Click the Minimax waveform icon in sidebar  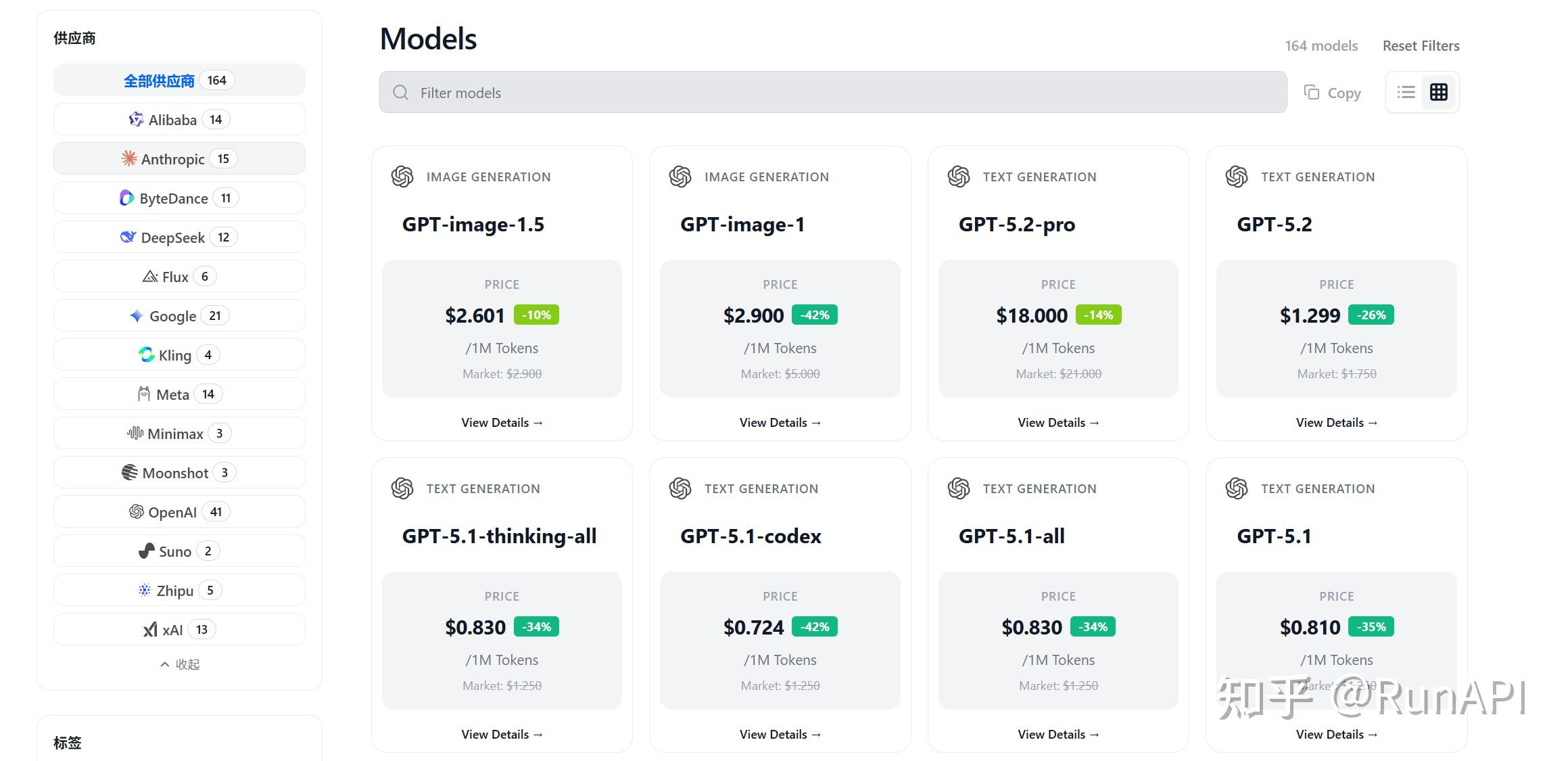[x=135, y=433]
